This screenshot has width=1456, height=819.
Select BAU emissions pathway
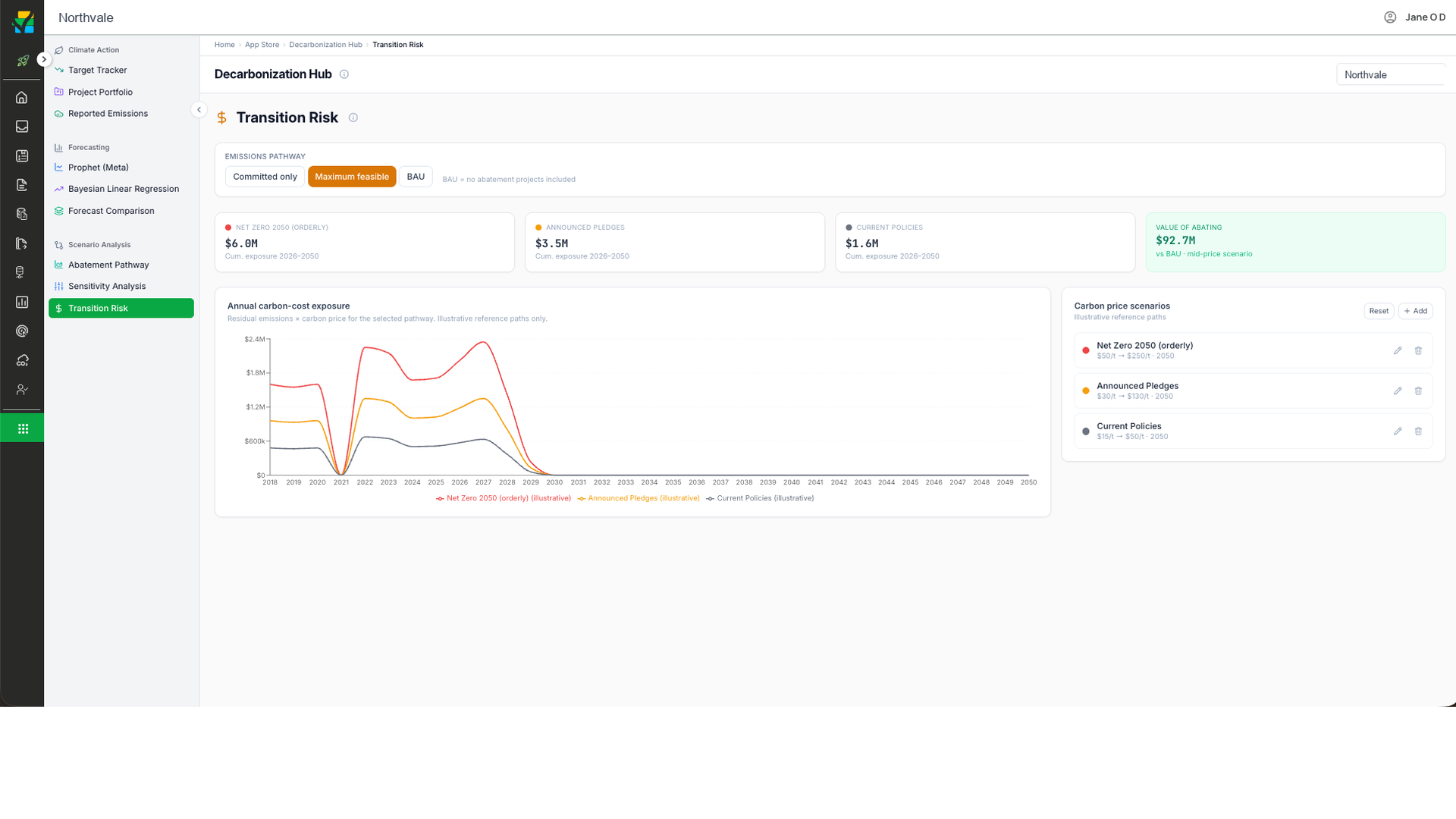tap(416, 177)
